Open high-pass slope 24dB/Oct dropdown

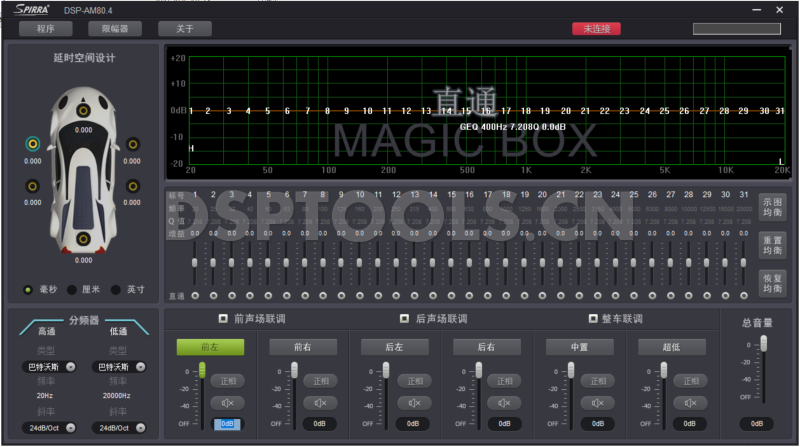tap(49, 428)
